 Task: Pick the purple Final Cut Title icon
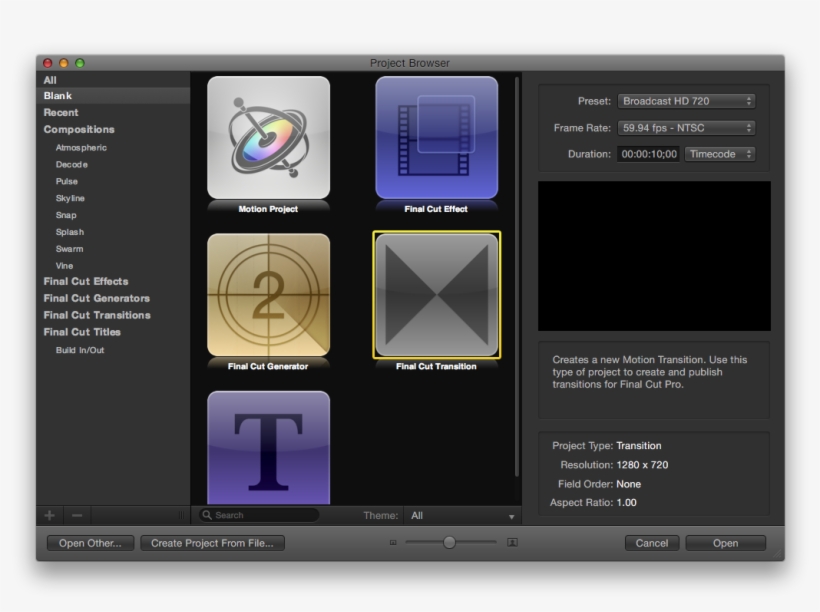pos(268,447)
